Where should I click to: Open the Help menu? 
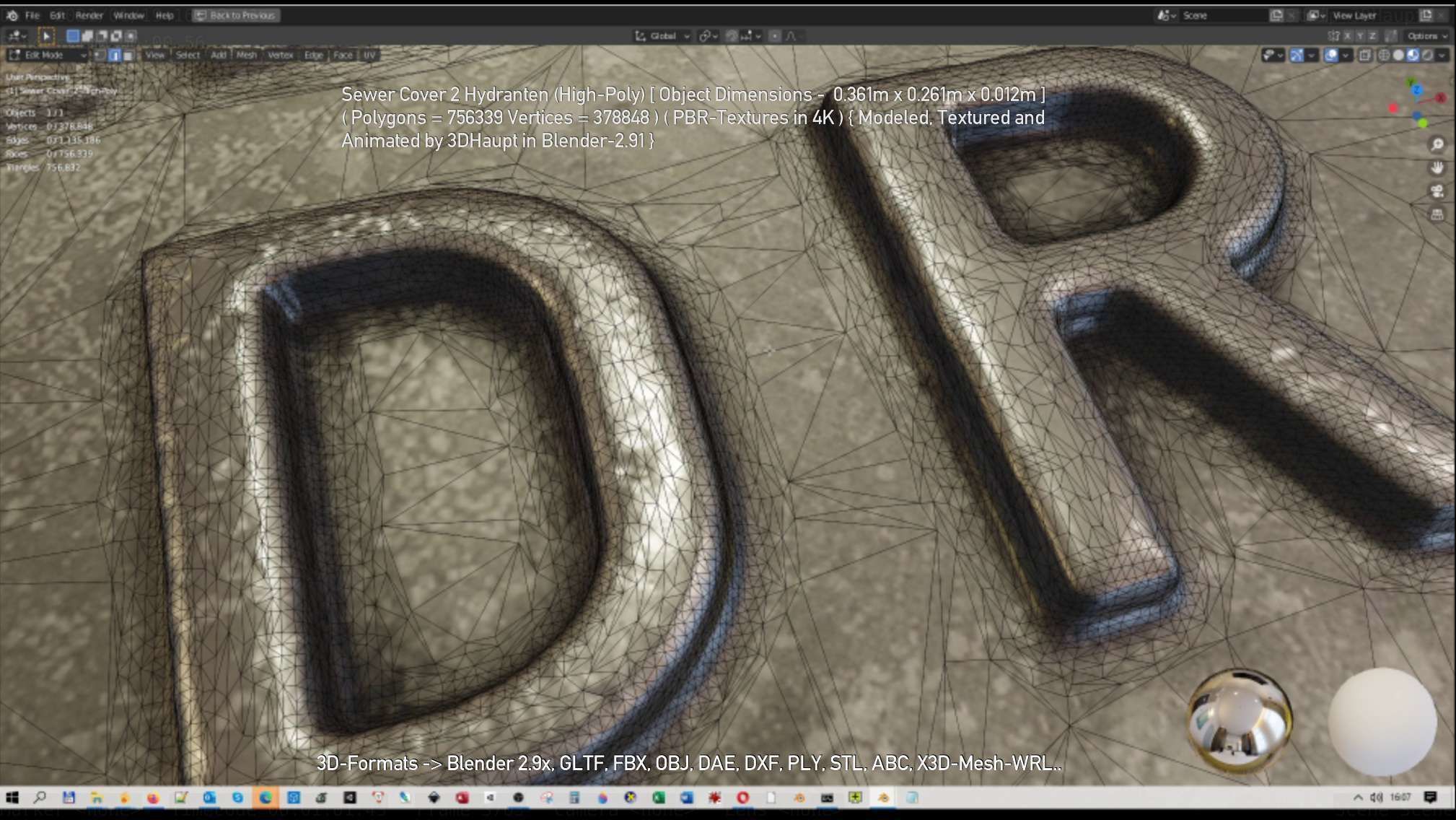[165, 15]
